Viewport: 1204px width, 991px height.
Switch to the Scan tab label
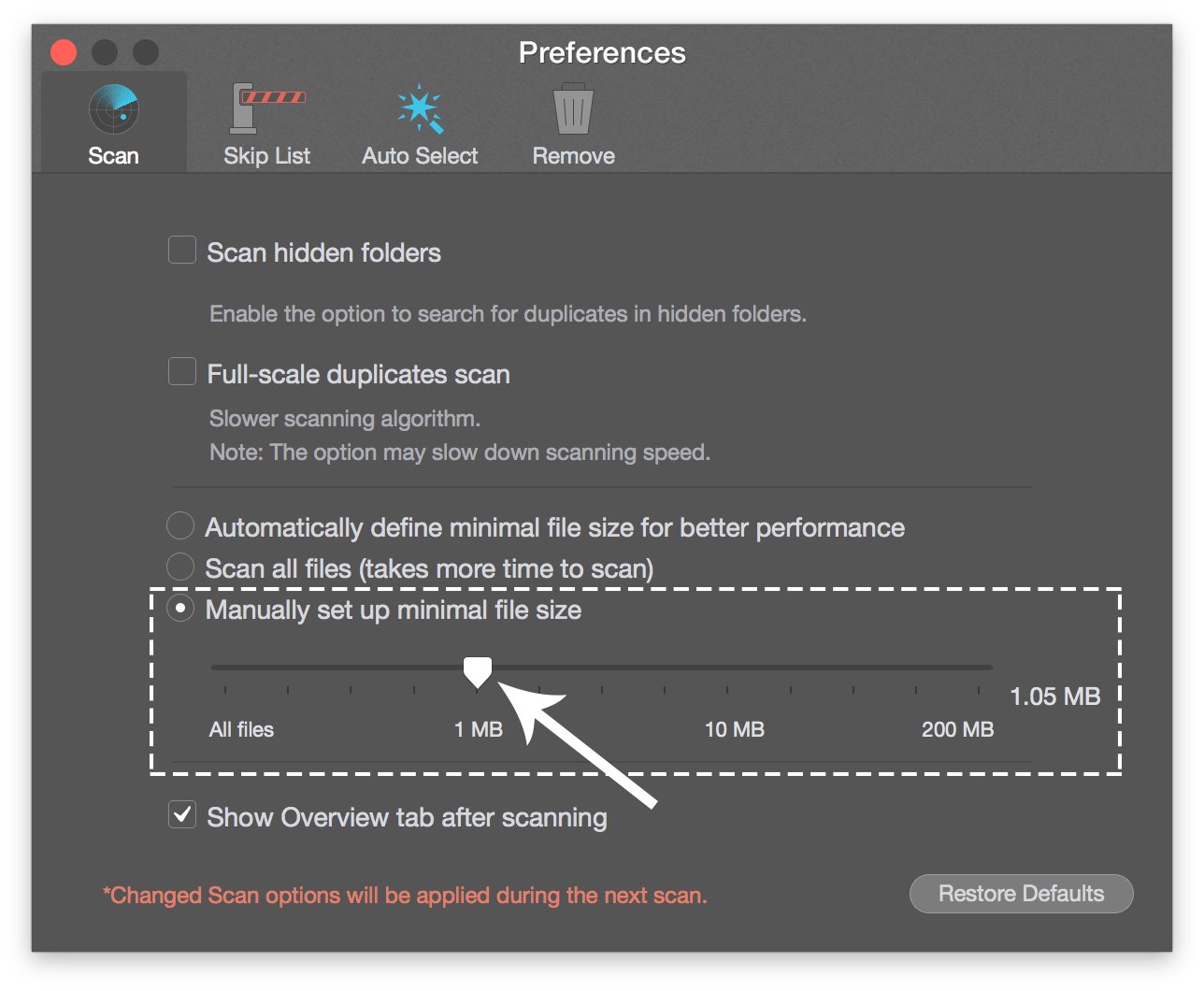coord(113,156)
